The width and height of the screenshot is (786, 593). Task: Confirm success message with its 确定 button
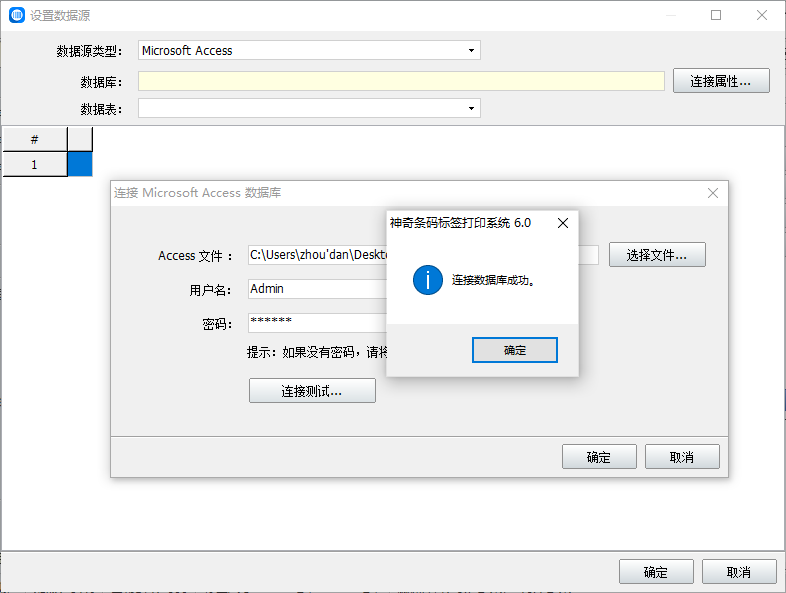pyautogui.click(x=514, y=350)
